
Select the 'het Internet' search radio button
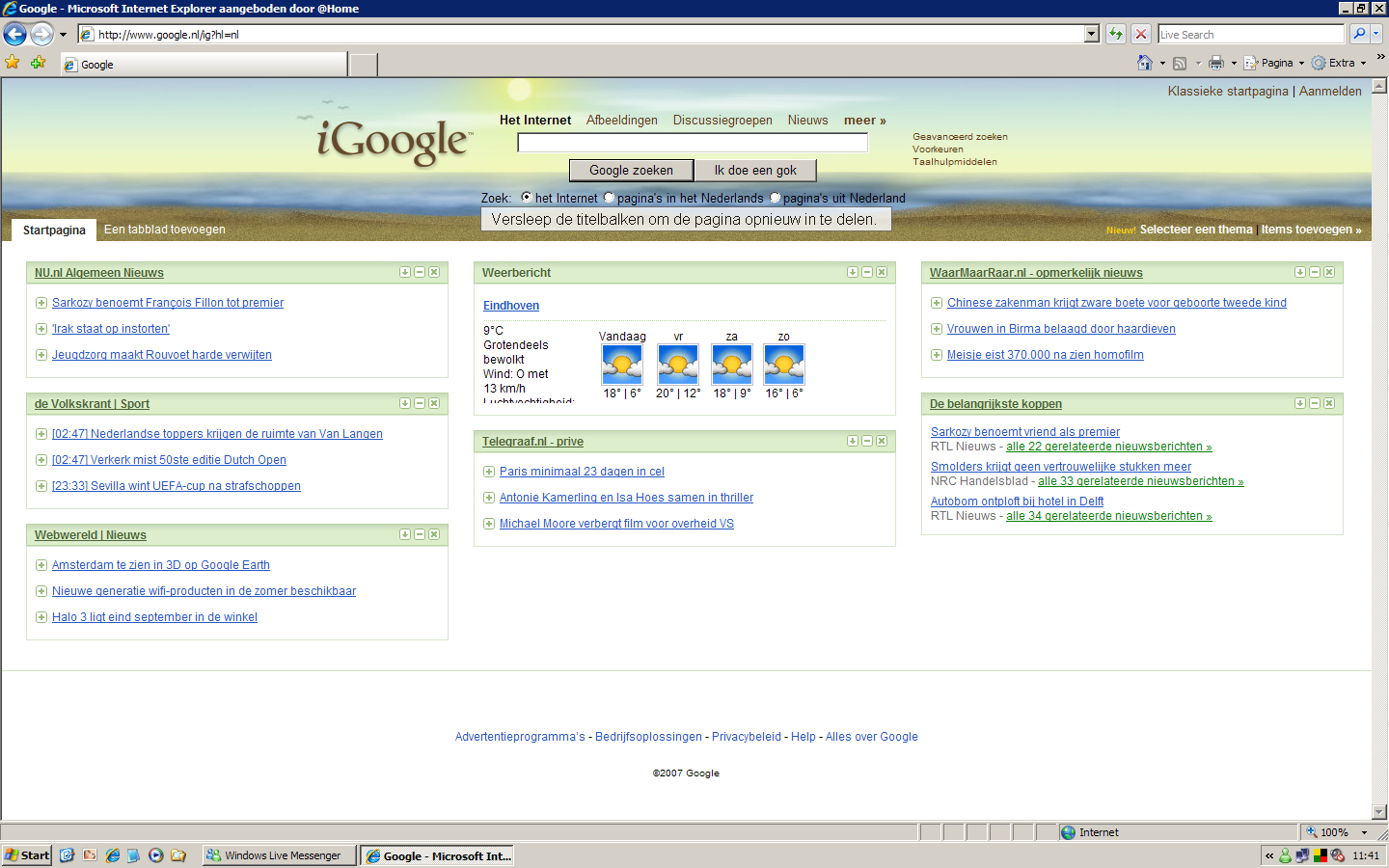pyautogui.click(x=526, y=197)
